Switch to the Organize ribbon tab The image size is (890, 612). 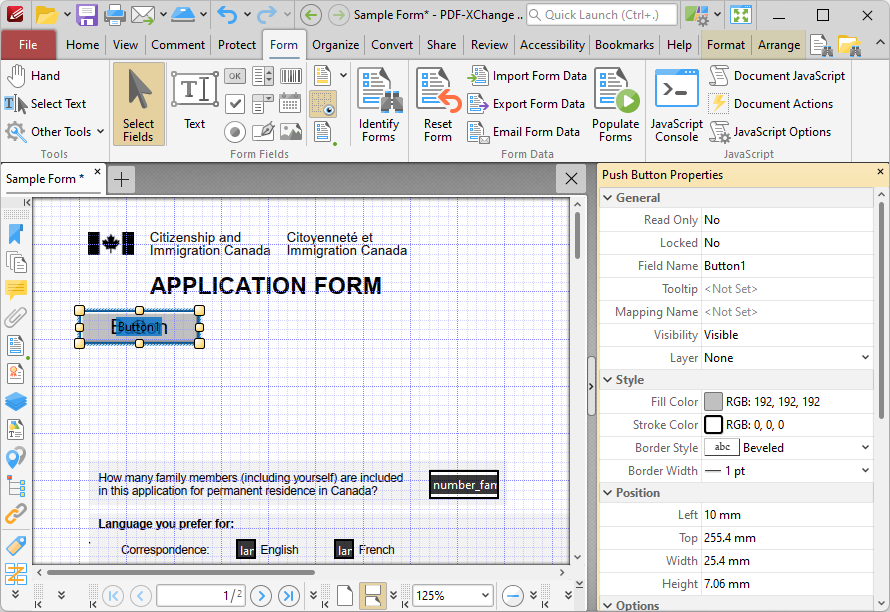pyautogui.click(x=335, y=45)
